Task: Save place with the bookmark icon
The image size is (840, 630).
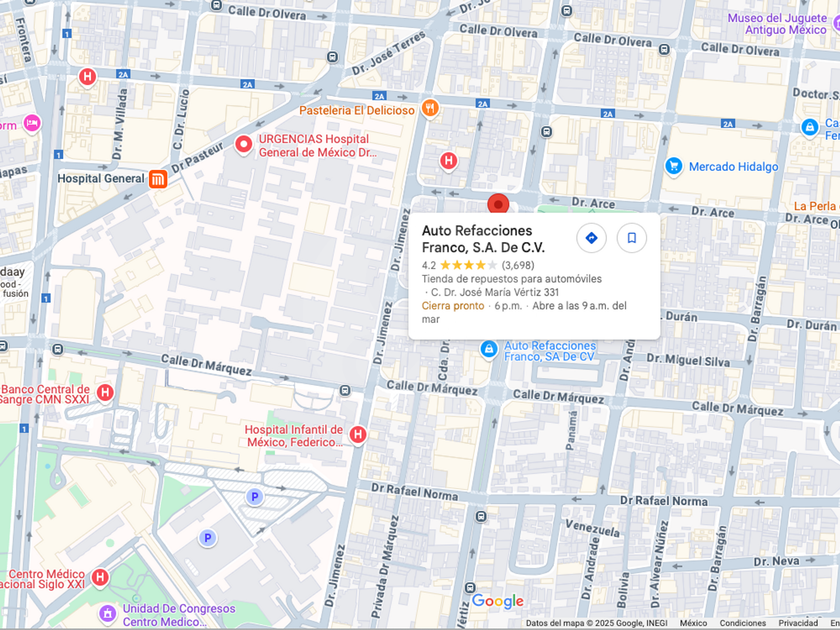Action: 632,237
